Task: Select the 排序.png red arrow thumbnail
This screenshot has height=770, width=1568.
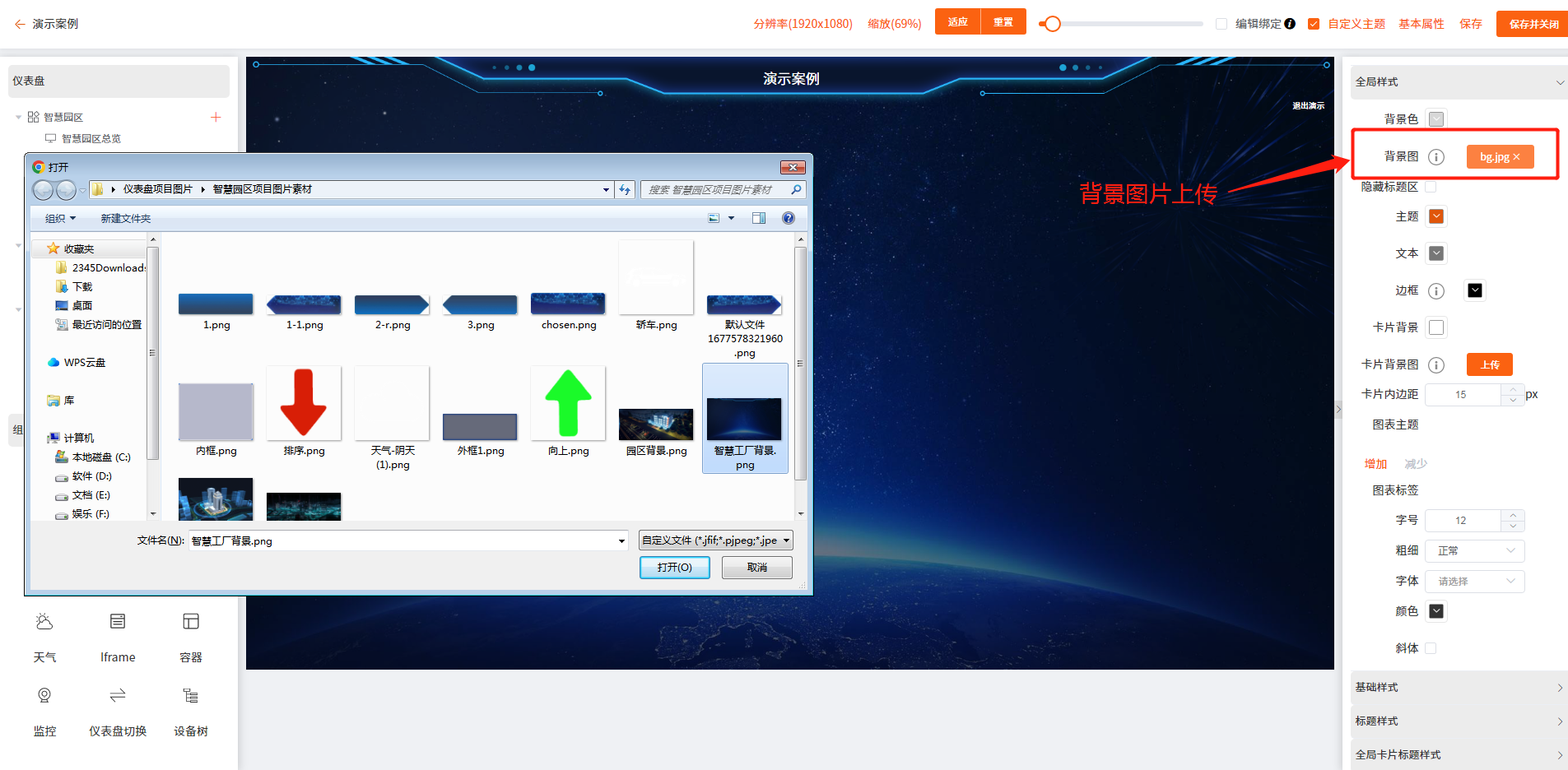Action: click(304, 403)
